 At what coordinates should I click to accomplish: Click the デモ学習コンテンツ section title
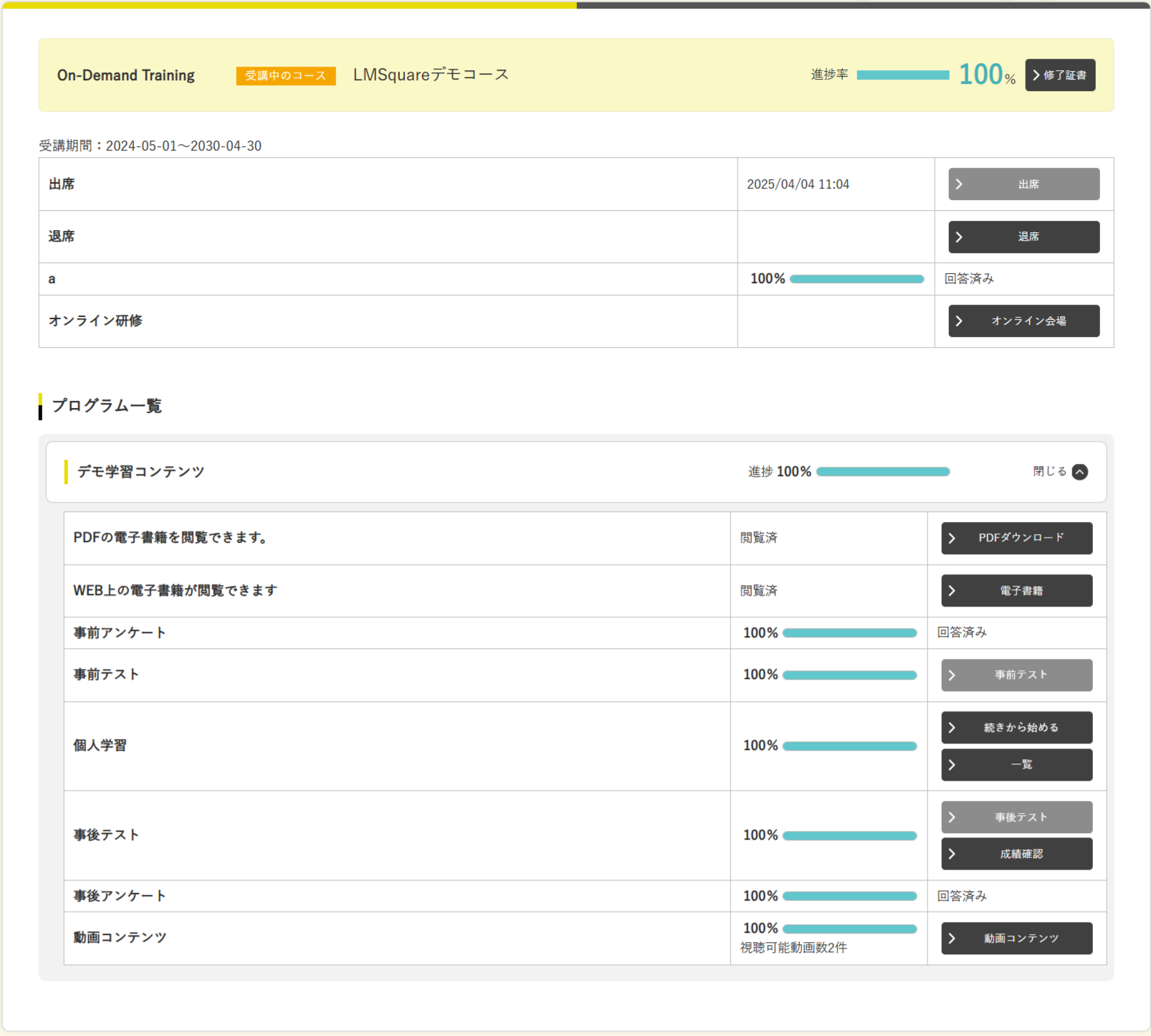click(x=141, y=472)
